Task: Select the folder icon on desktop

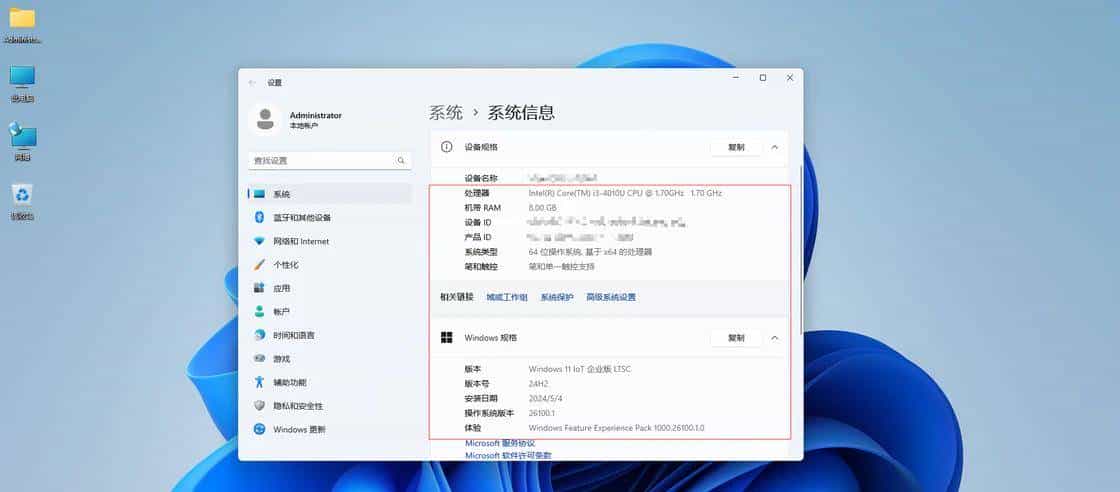Action: coord(22,25)
